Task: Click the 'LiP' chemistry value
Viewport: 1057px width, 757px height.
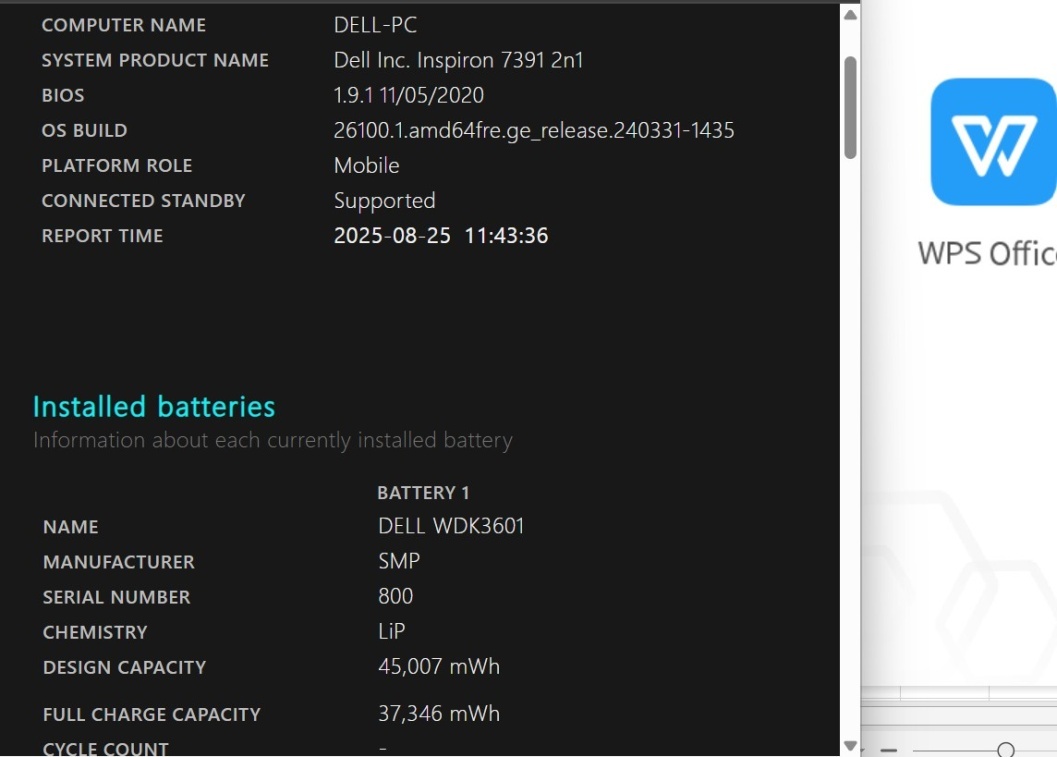Action: tap(392, 631)
